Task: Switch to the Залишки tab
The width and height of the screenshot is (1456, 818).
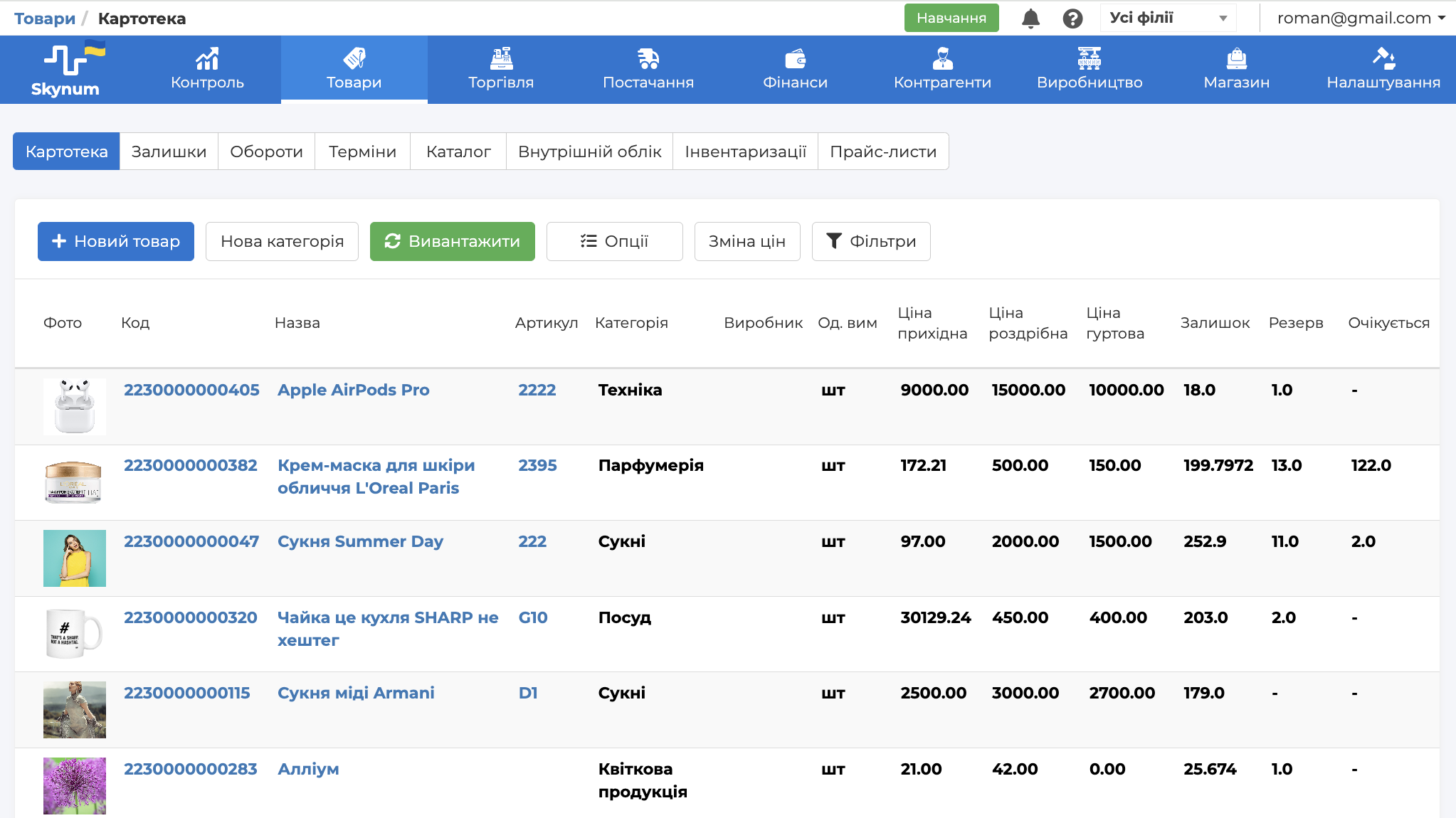Action: click(x=169, y=152)
